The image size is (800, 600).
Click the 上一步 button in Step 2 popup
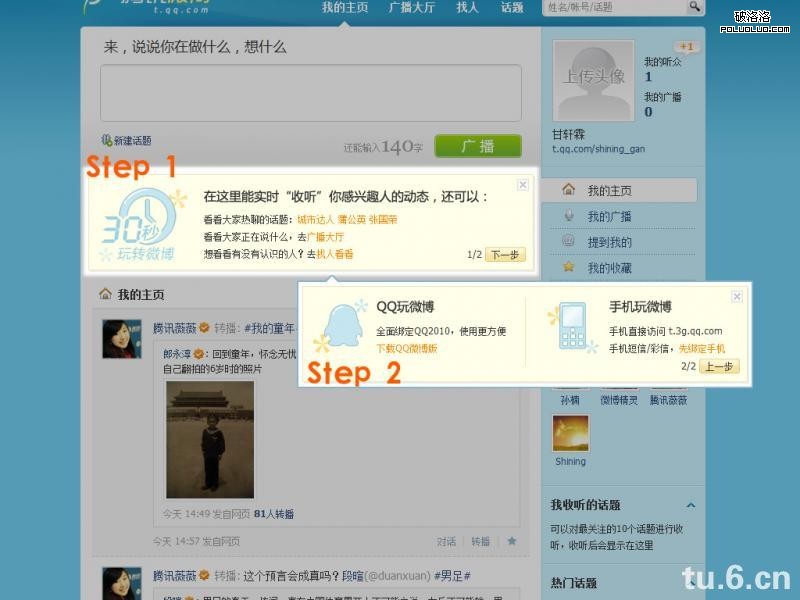719,367
